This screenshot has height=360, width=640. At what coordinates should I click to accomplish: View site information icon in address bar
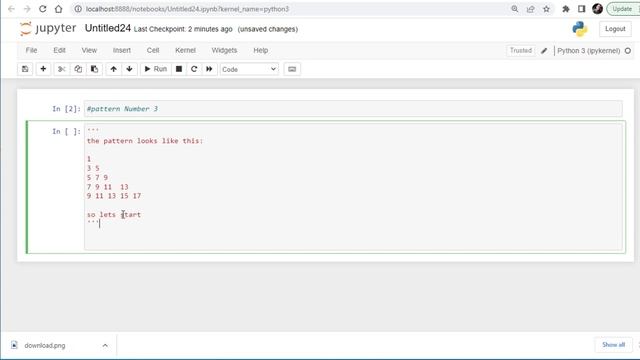(x=78, y=9)
